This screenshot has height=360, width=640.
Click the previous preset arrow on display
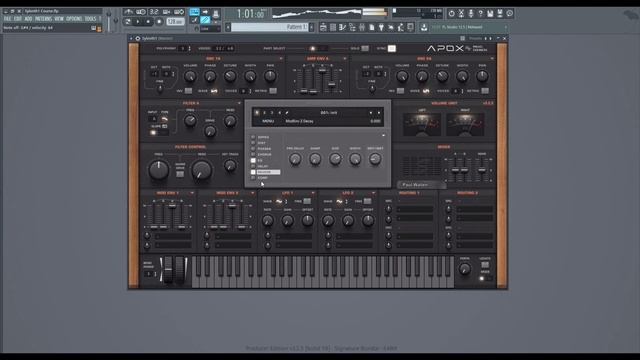[371, 113]
